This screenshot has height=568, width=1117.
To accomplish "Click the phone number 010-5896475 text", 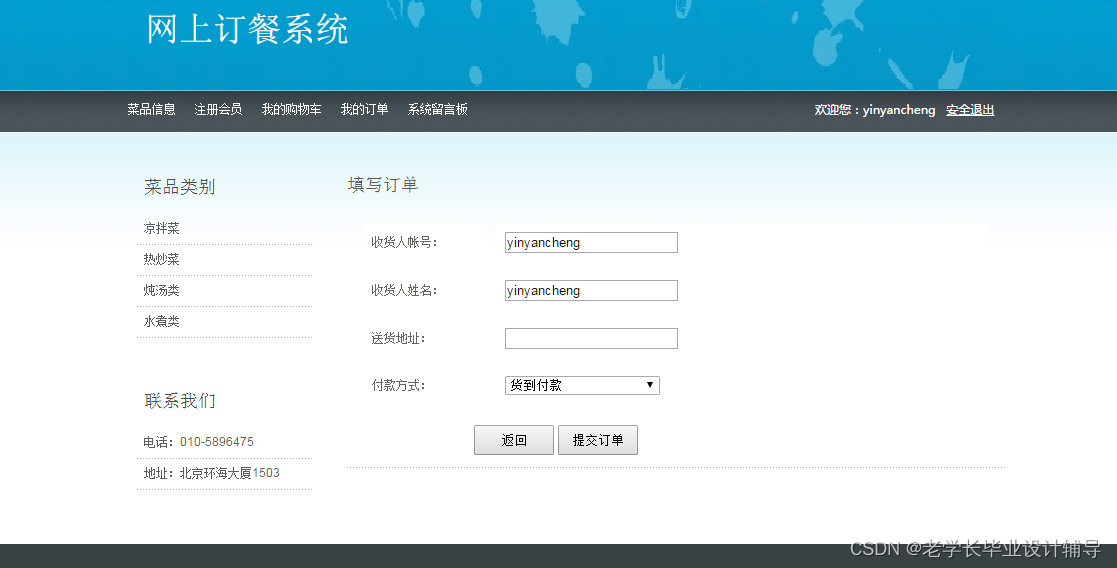I will (x=217, y=442).
